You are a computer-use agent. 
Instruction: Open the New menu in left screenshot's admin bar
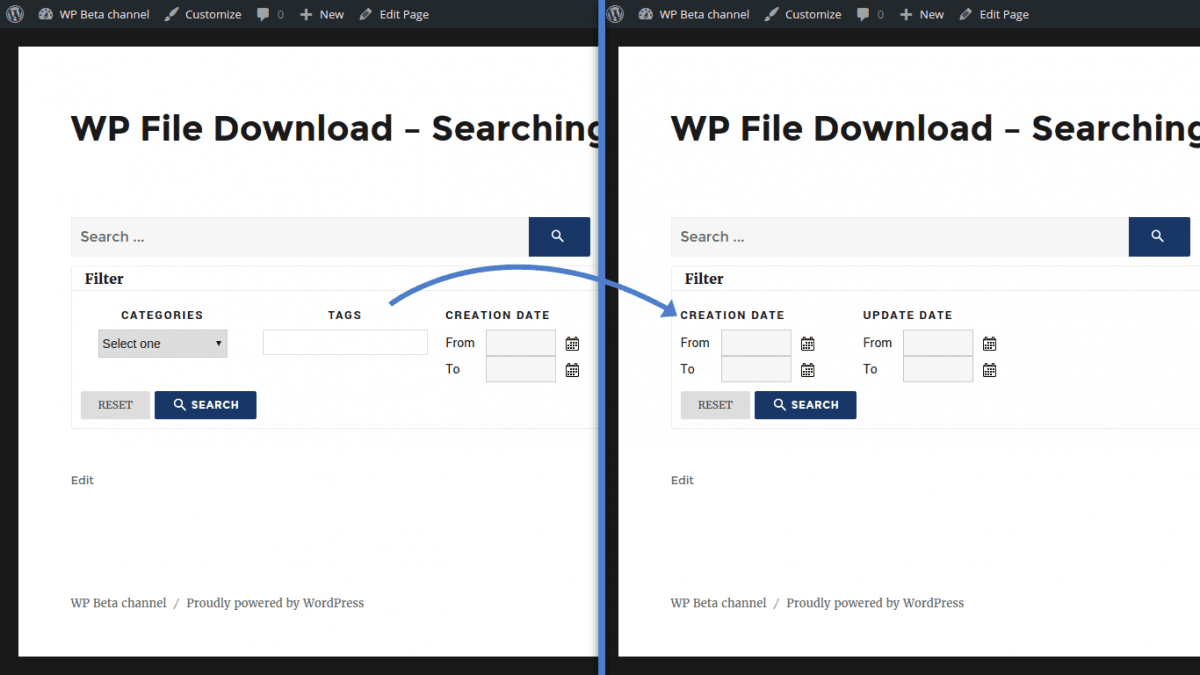coord(321,14)
